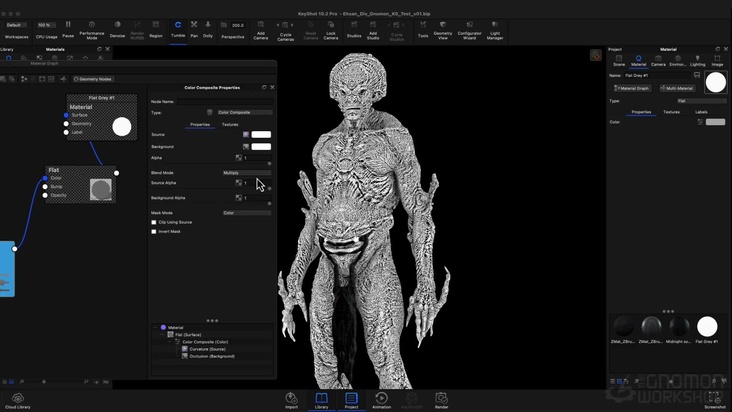732x412 pixels.
Task: Switch to the Environment tab
Action: click(x=678, y=61)
